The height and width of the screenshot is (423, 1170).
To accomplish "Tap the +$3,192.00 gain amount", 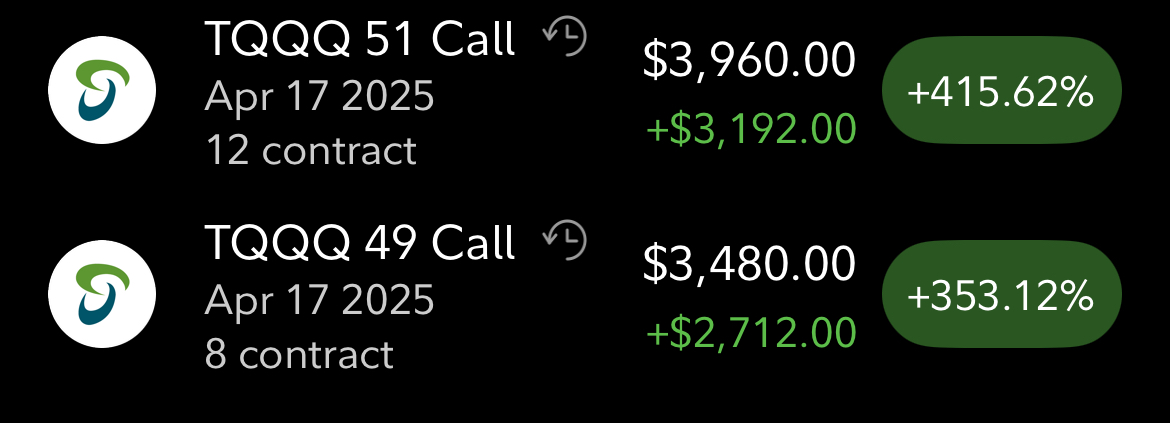I will 751,128.
